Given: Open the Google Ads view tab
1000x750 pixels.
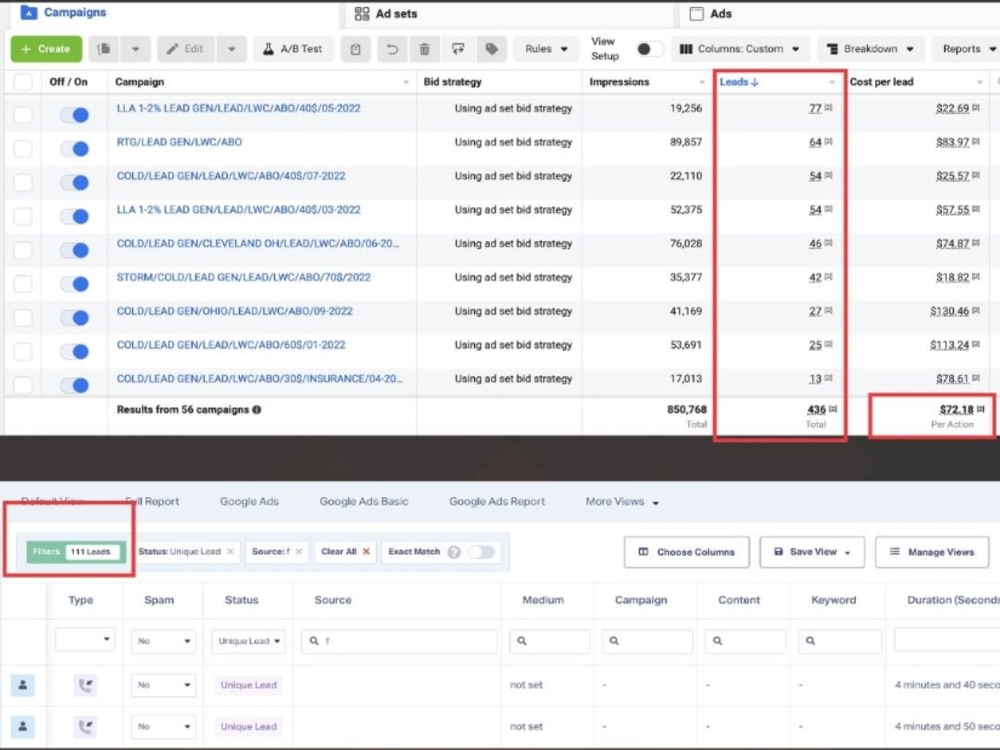Looking at the screenshot, I should (x=249, y=502).
